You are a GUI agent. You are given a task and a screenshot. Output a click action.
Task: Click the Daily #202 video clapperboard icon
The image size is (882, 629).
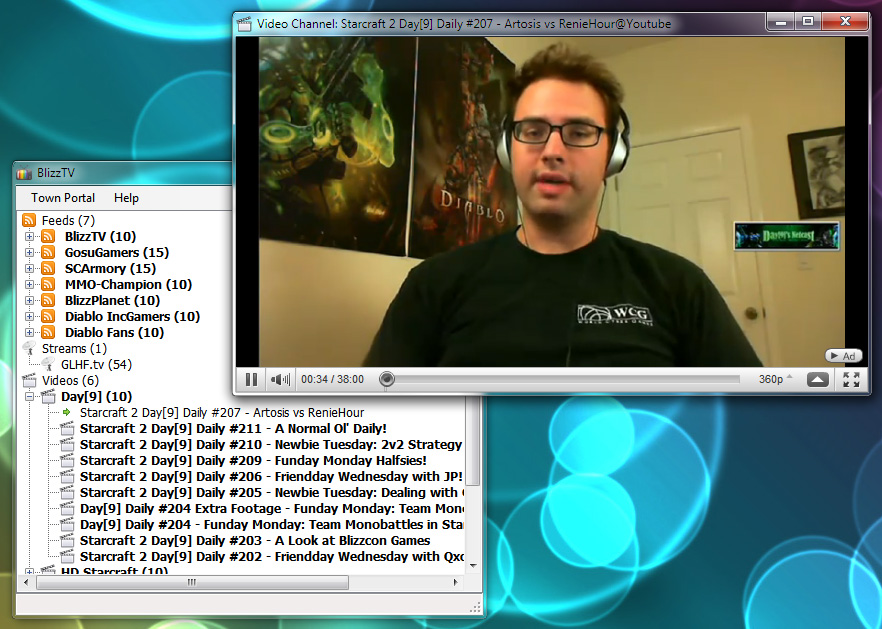click(x=67, y=556)
